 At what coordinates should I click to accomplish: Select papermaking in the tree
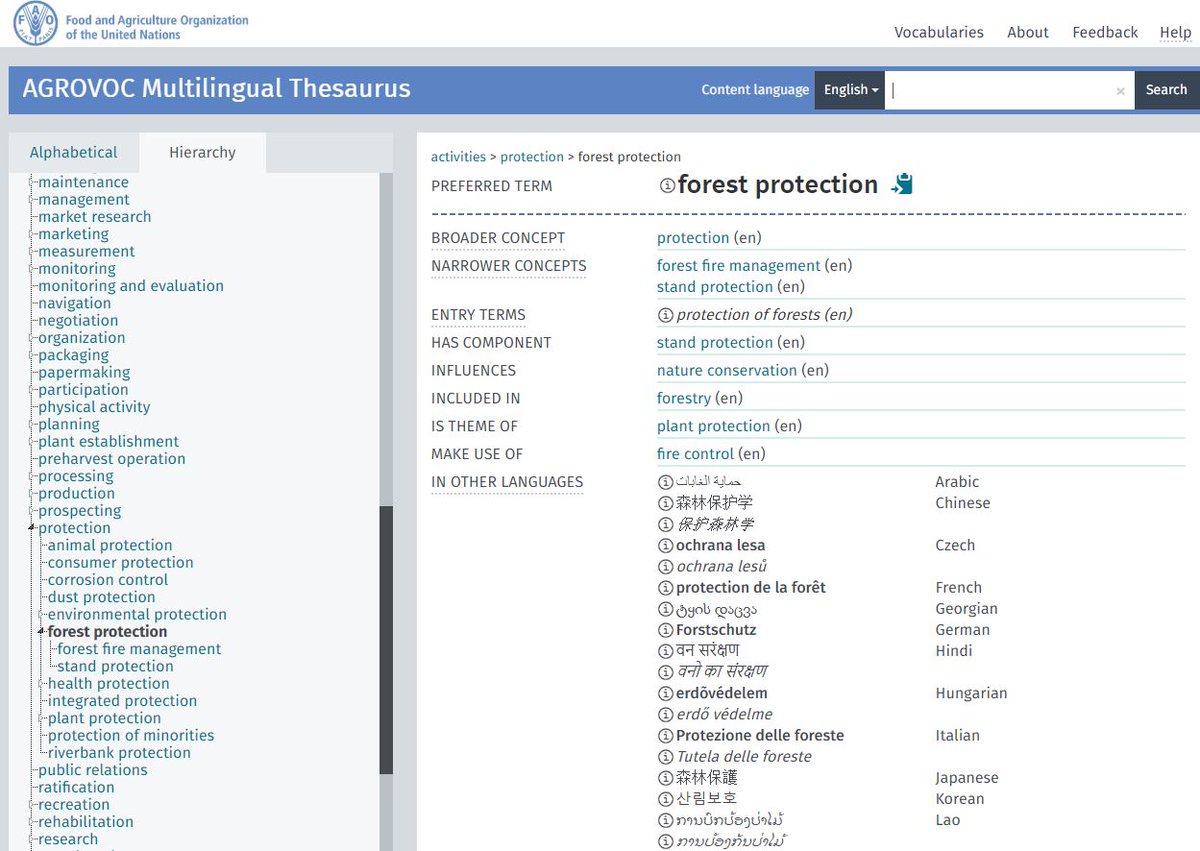point(84,373)
